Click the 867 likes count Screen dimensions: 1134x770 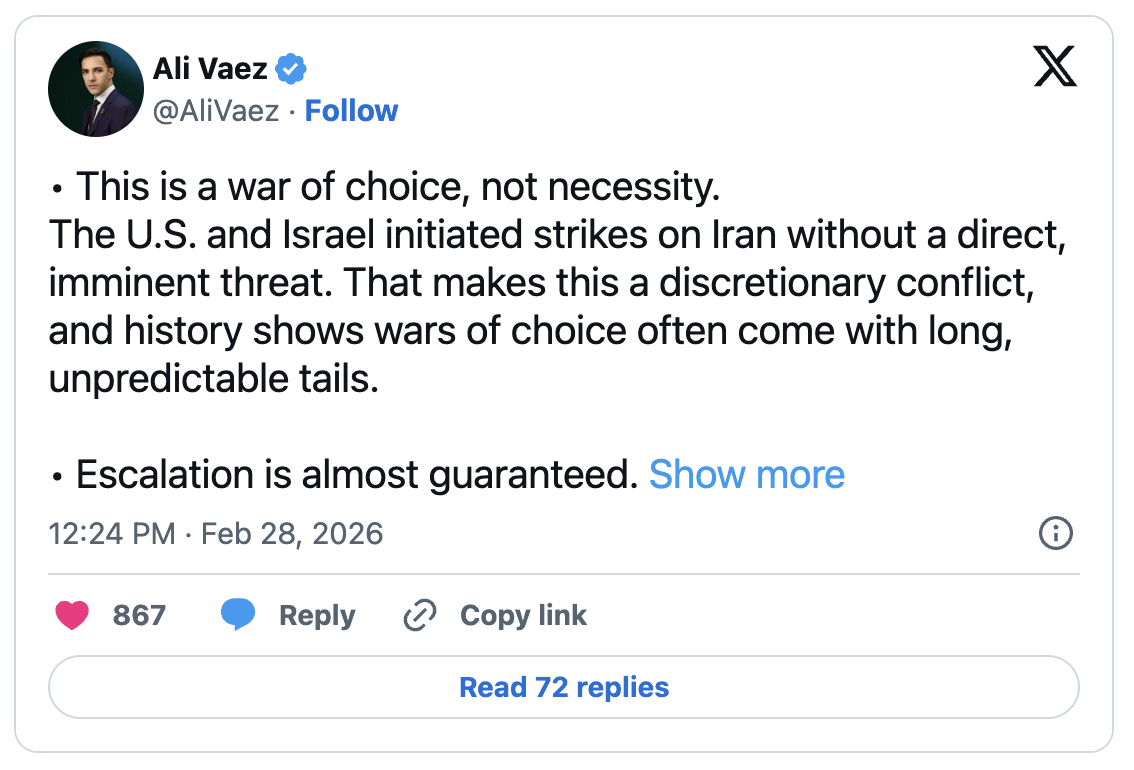[x=139, y=615]
